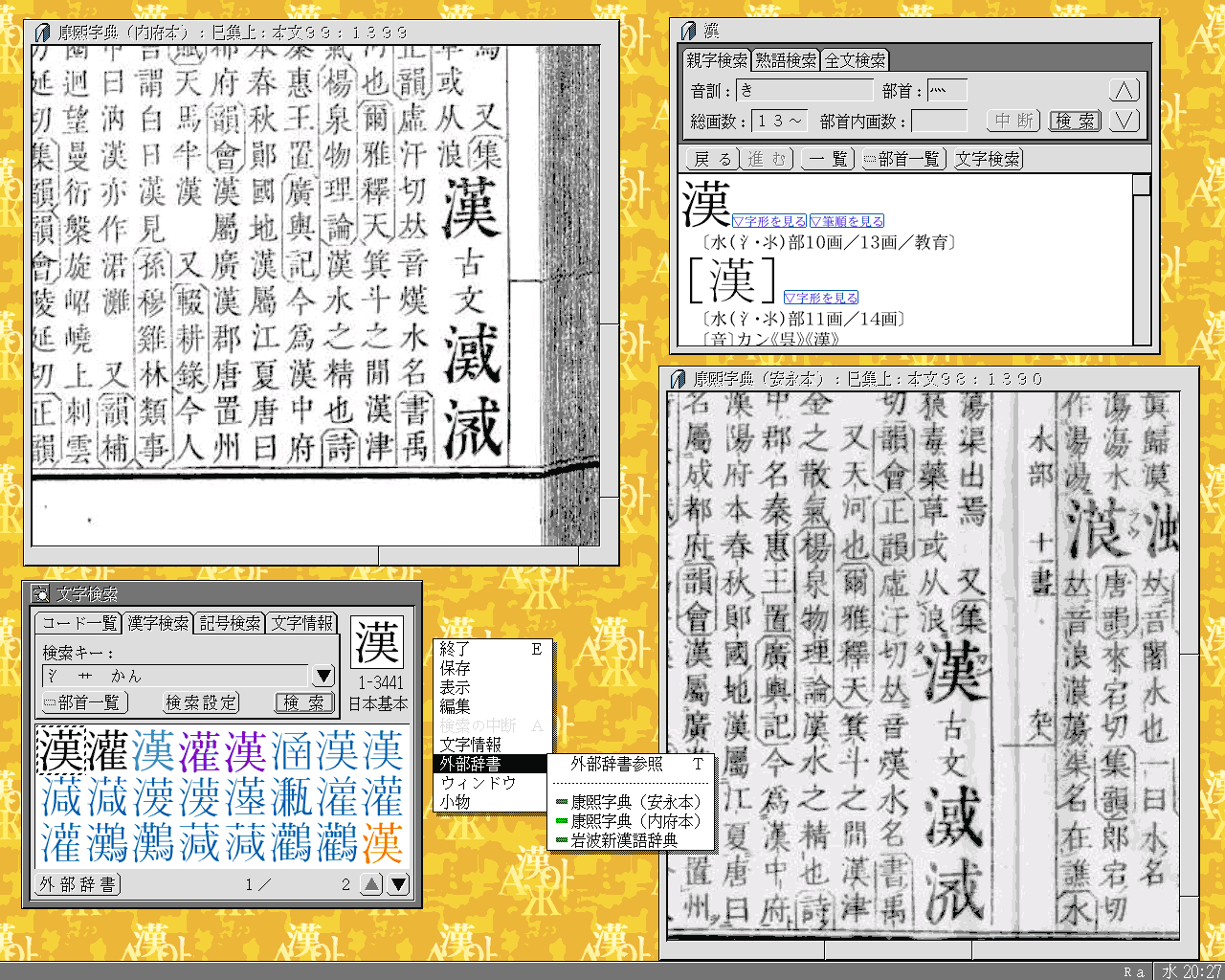Choose 終了 from the popup menu
Image resolution: width=1225 pixels, height=980 pixels.
[x=492, y=649]
